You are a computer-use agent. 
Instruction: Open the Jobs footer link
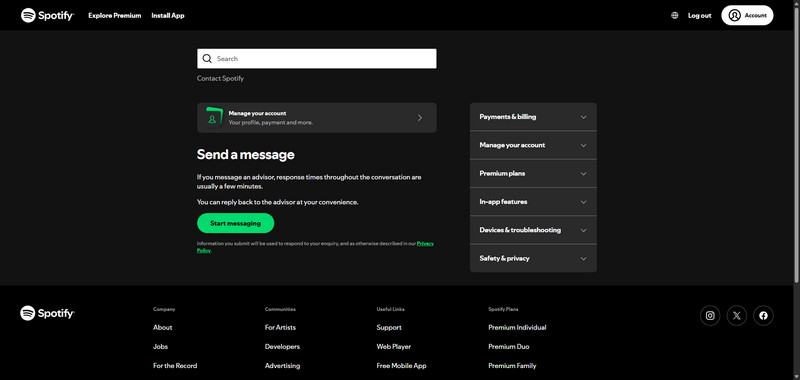point(160,347)
